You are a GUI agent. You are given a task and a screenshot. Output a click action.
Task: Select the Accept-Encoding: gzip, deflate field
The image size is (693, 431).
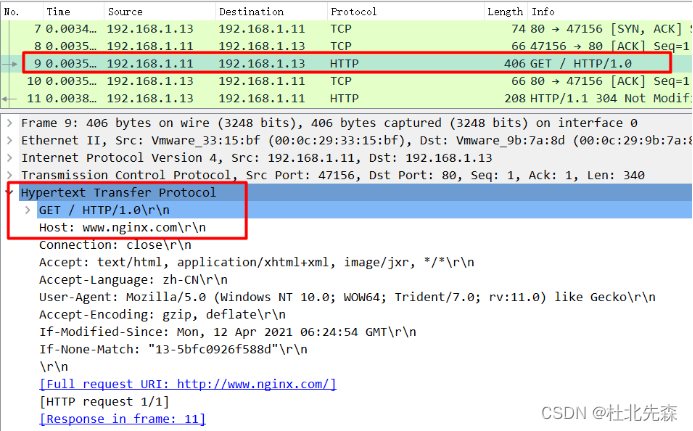coord(162,315)
